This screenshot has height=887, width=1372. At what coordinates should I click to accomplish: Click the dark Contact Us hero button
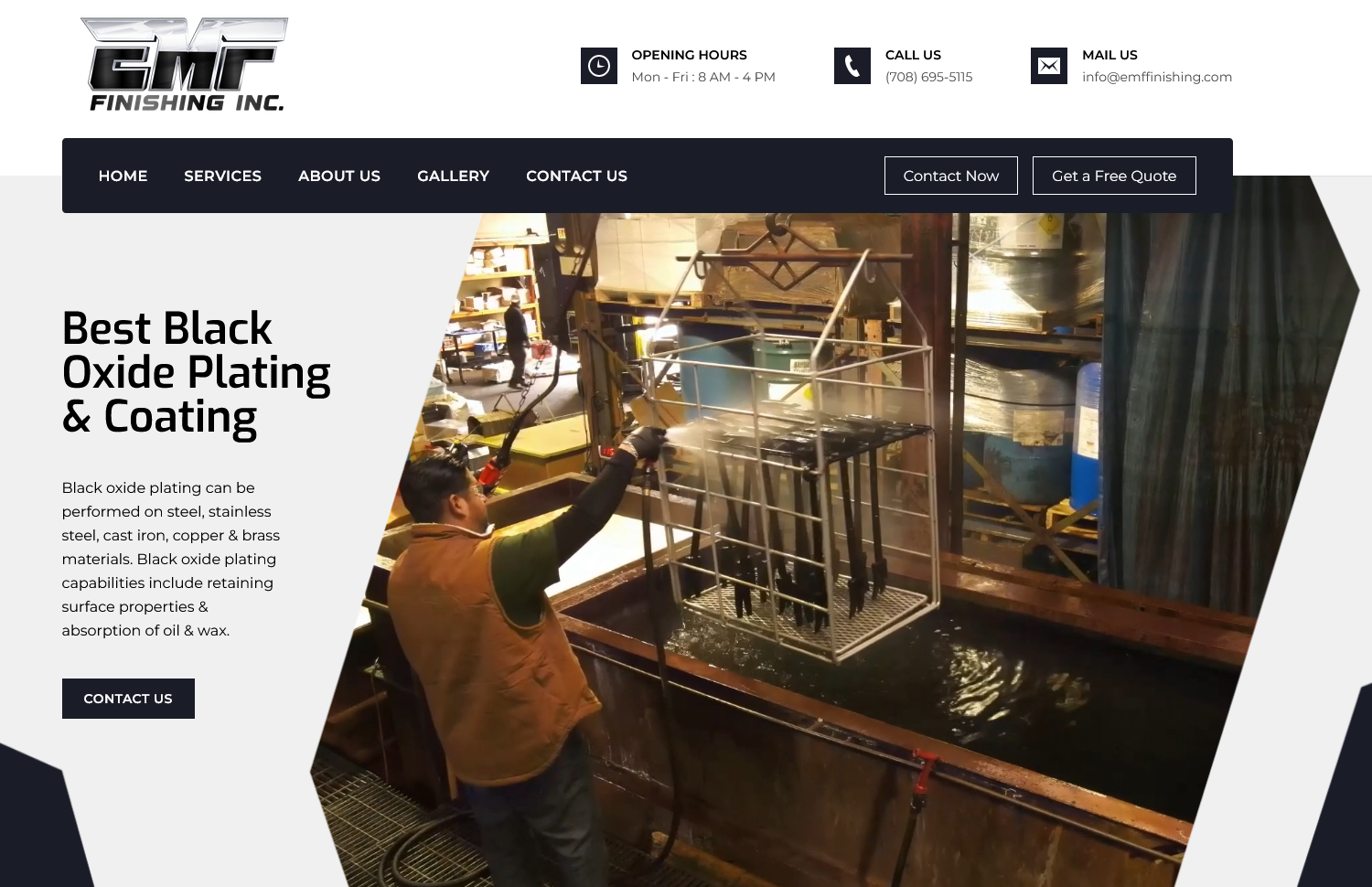pyautogui.click(x=128, y=699)
